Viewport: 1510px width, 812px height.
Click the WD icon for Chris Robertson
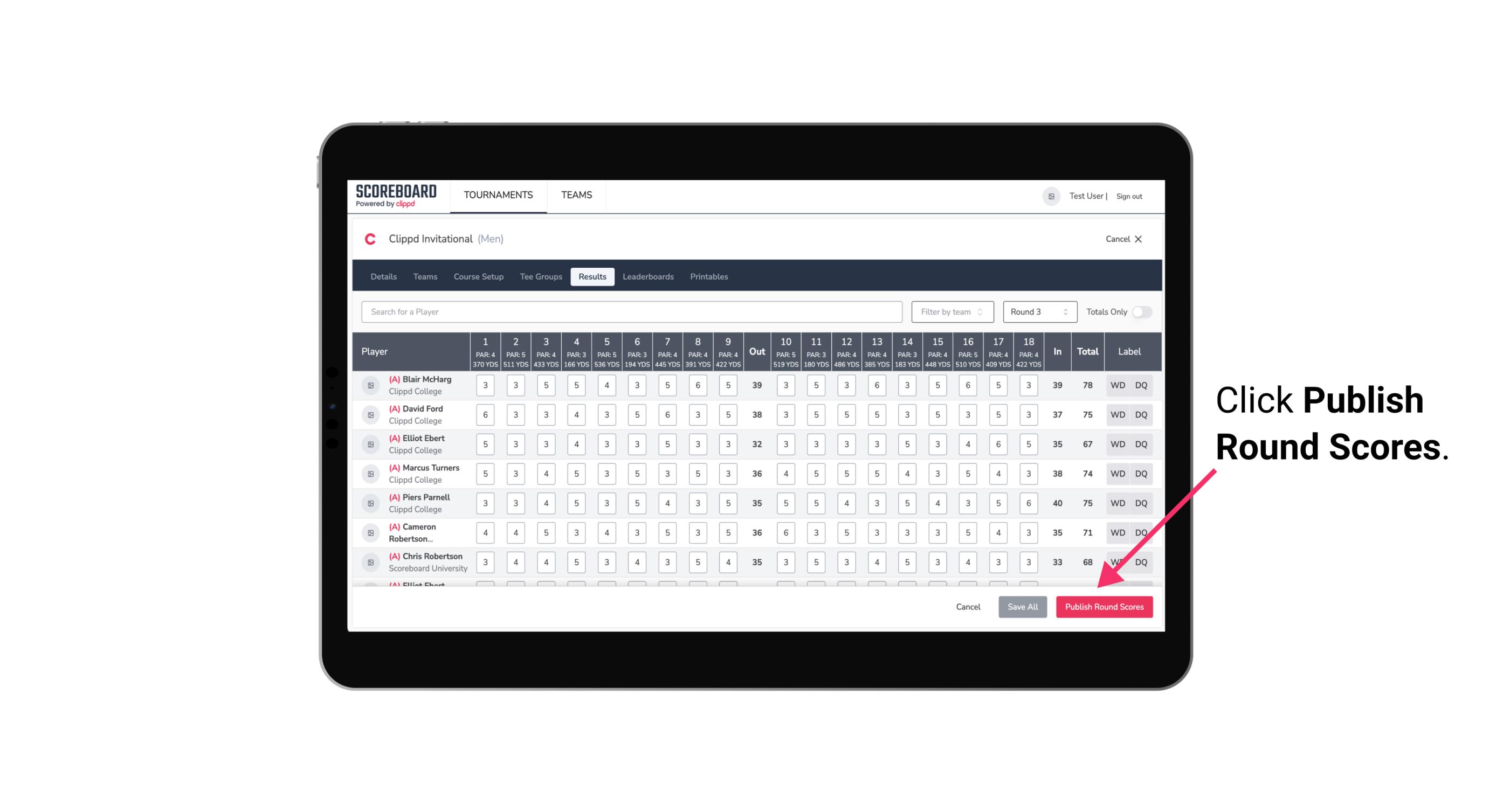tap(1117, 561)
